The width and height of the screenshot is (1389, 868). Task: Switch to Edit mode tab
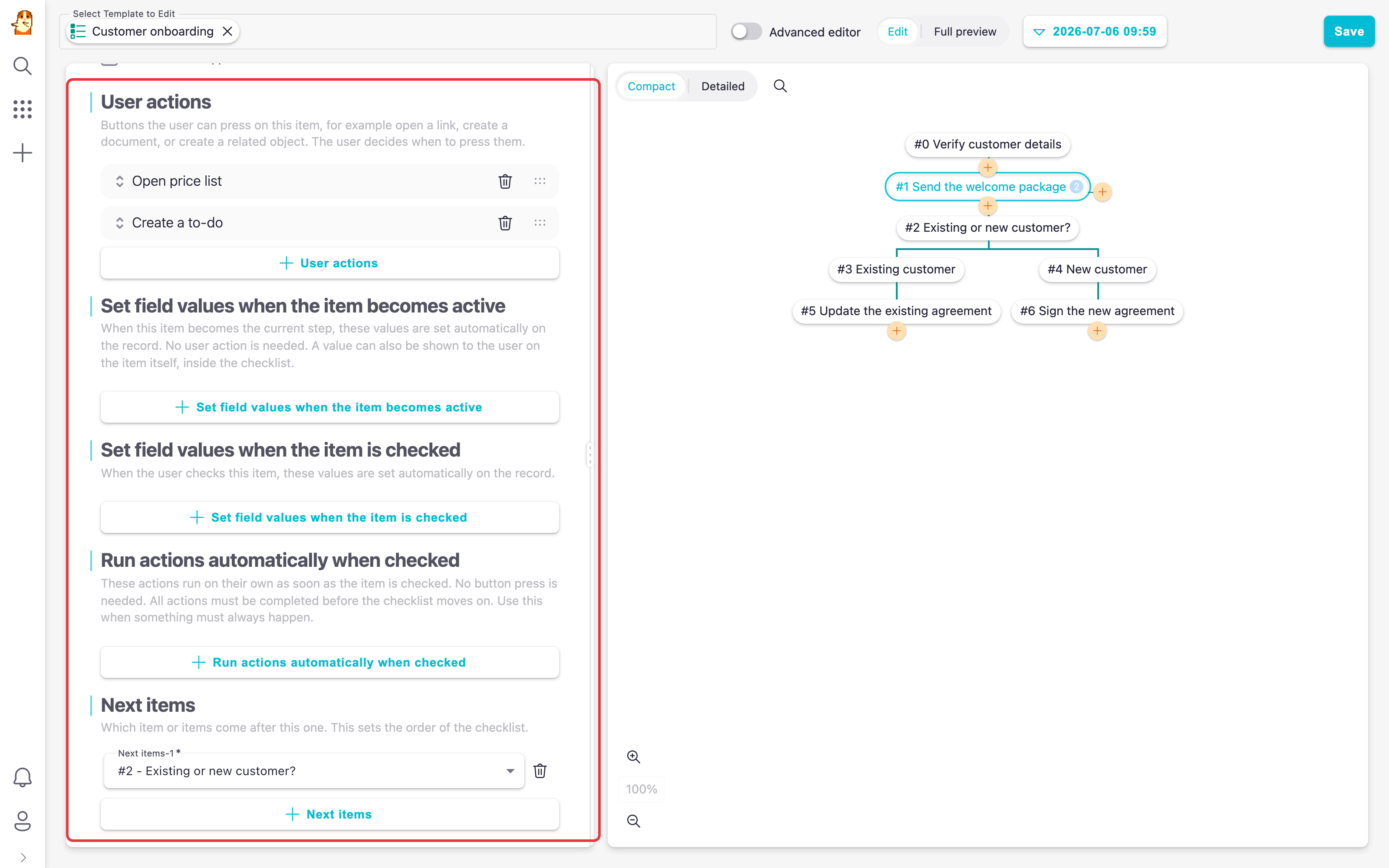(897, 32)
